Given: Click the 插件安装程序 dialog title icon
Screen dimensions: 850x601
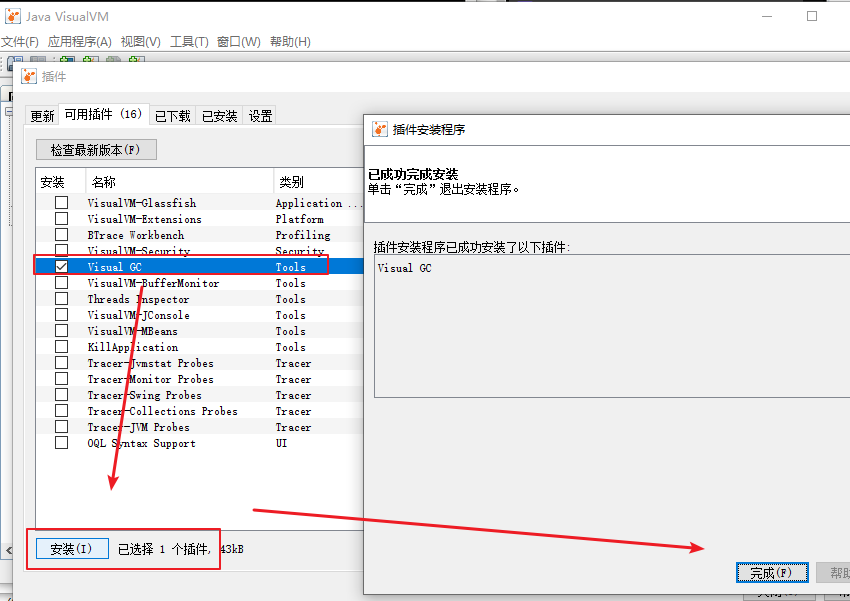Looking at the screenshot, I should [x=379, y=129].
